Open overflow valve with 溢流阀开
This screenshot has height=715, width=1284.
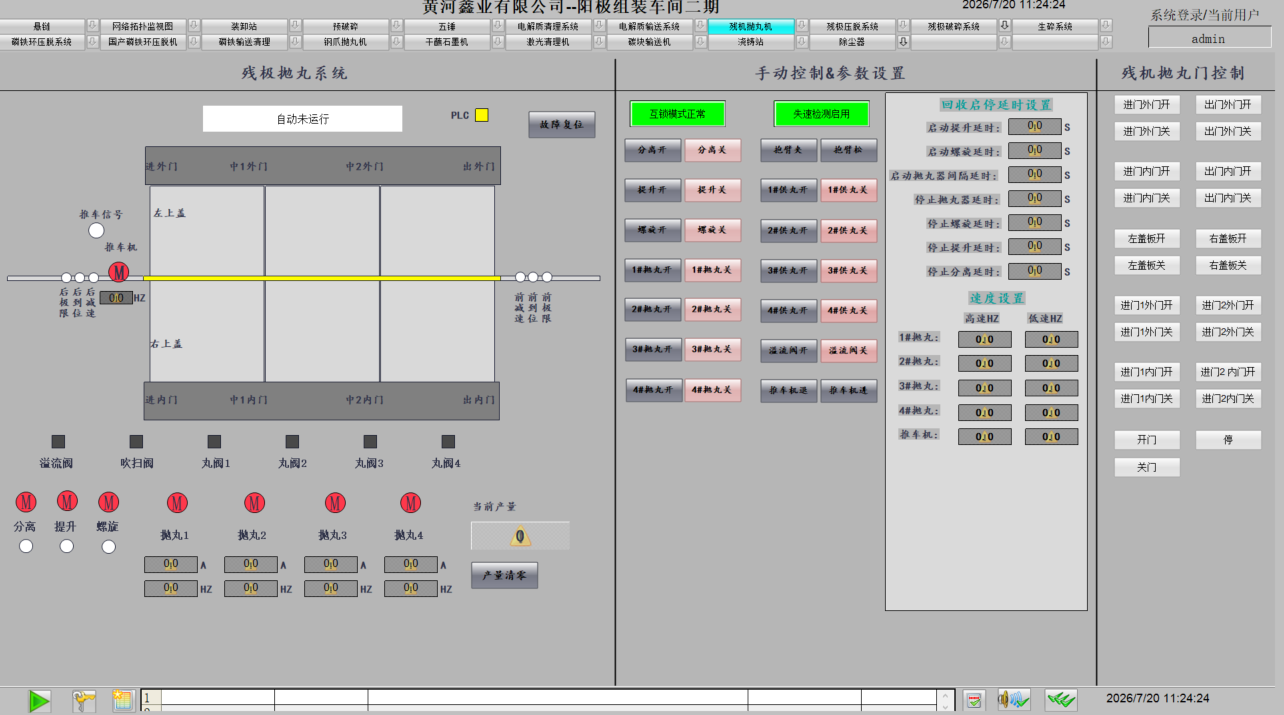[x=788, y=350]
